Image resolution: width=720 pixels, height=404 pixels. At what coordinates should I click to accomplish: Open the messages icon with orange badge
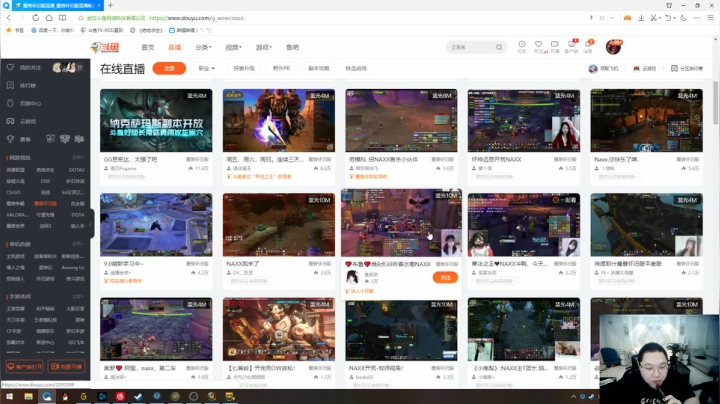[x=588, y=45]
